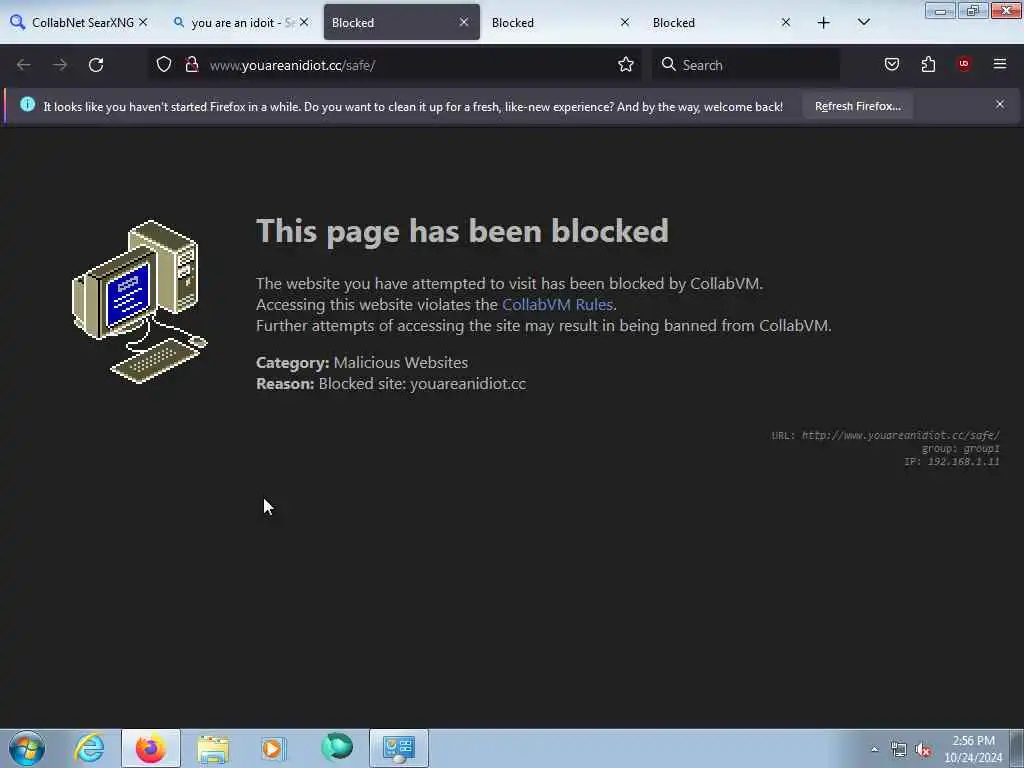
Task: Open the Windows Start menu
Action: 27,748
